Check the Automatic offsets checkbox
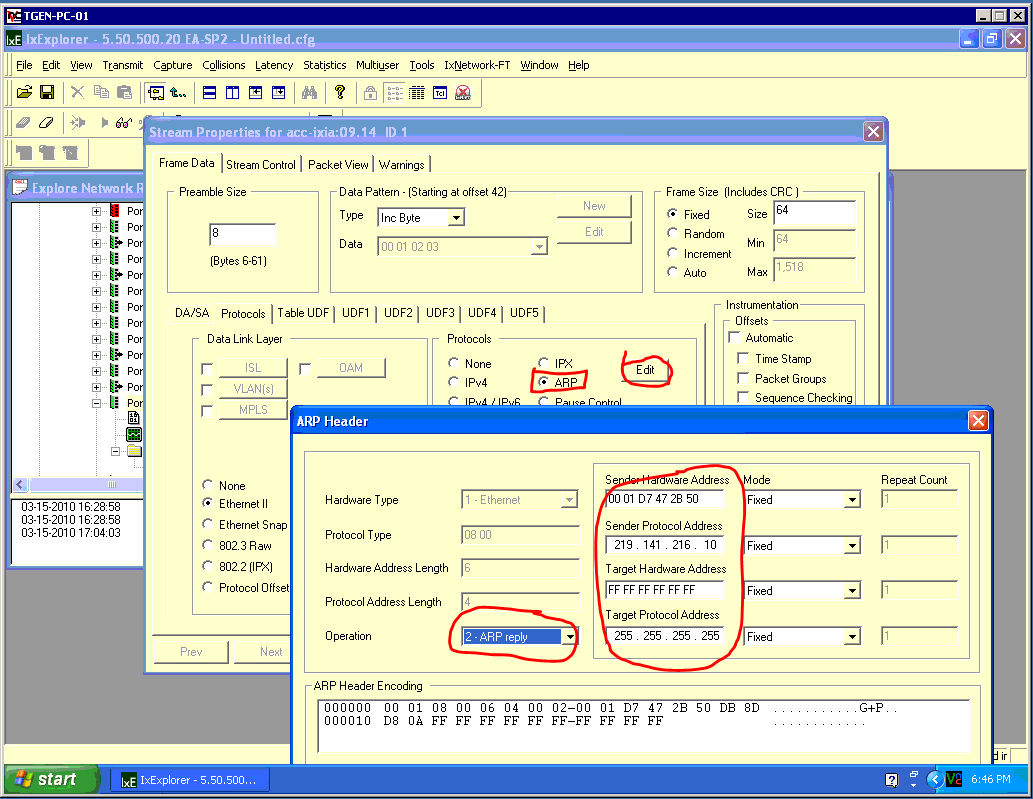 click(734, 337)
